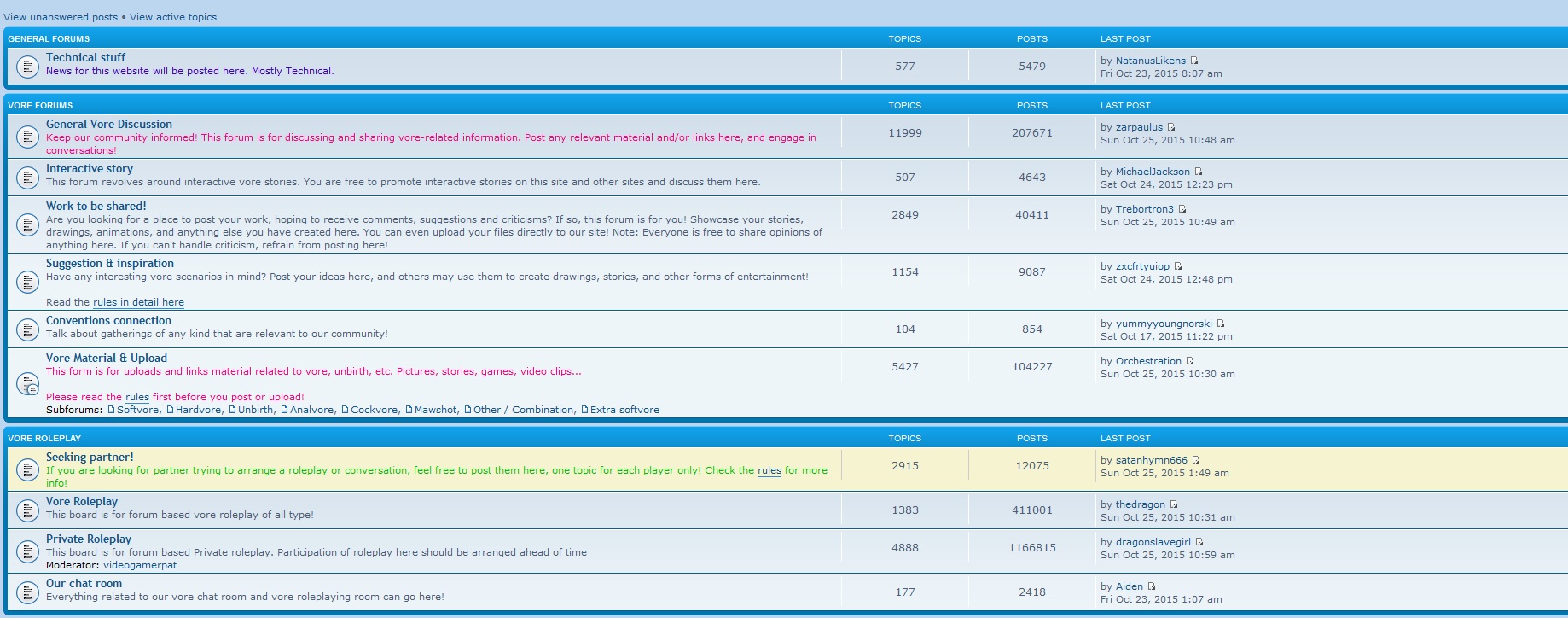This screenshot has height=618, width=1568.
Task: Click the forum icon beside Suggestion & inspiration
Action: point(28,282)
